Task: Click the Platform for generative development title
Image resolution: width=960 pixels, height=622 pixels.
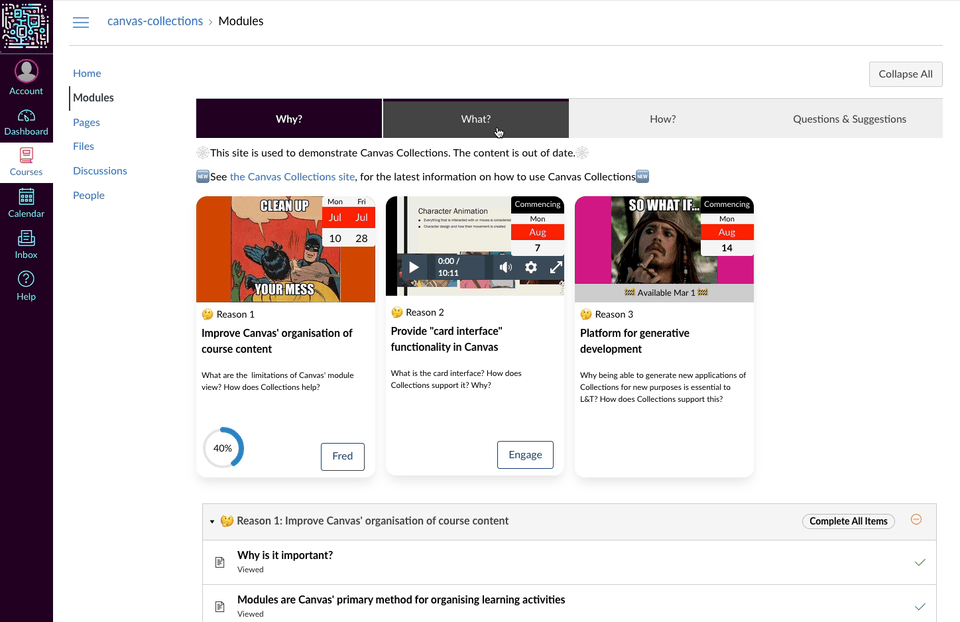Action: 635,341
